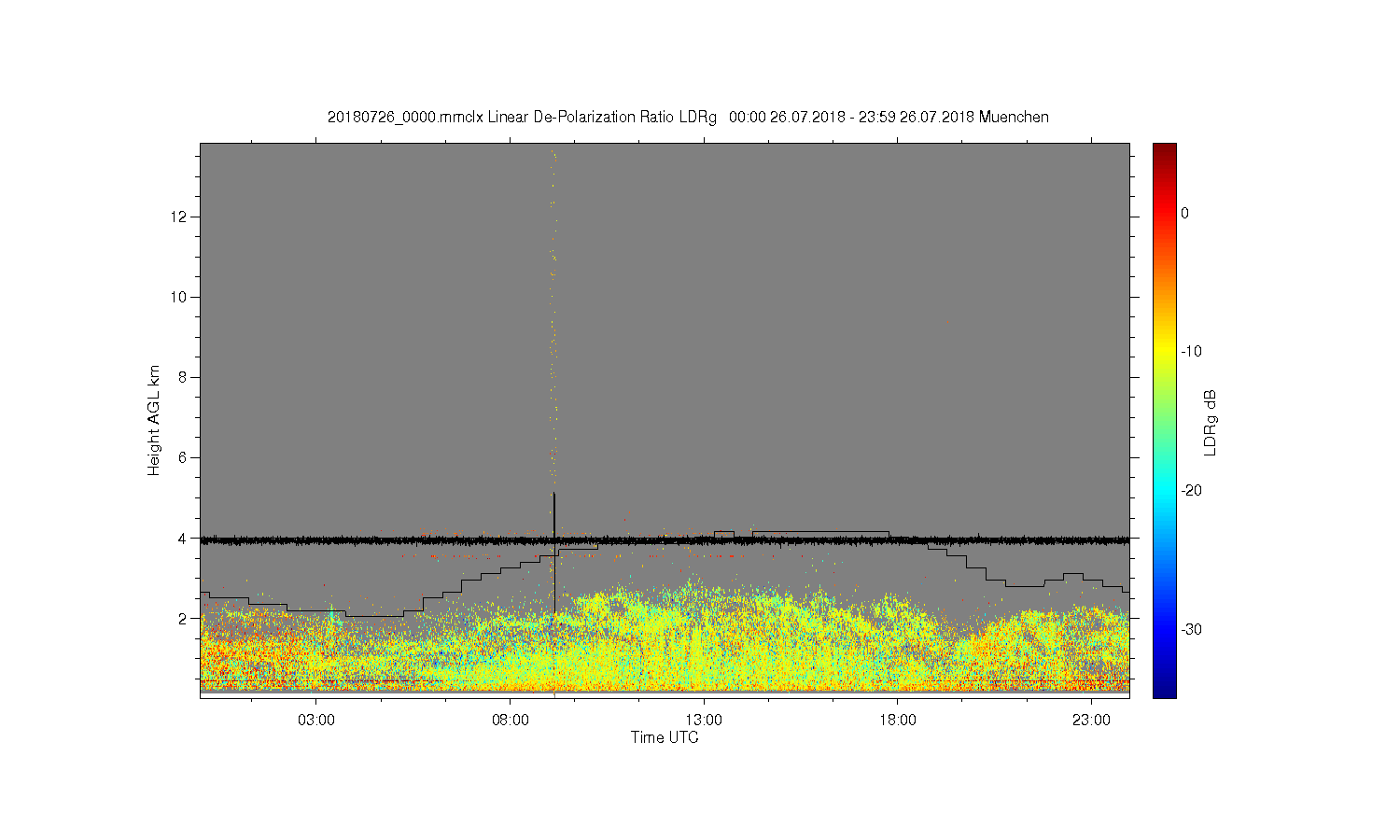
Task: Click the colorbar value label -10
Action: [1191, 352]
